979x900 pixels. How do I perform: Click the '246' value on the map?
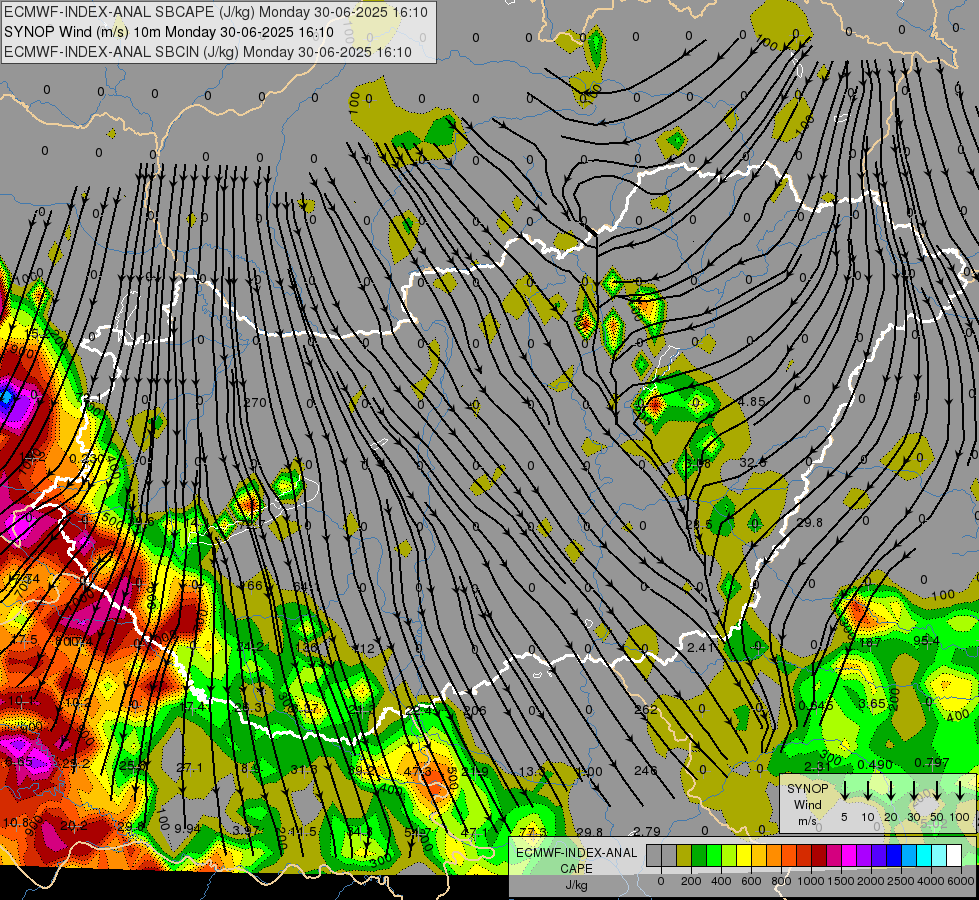(x=646, y=771)
